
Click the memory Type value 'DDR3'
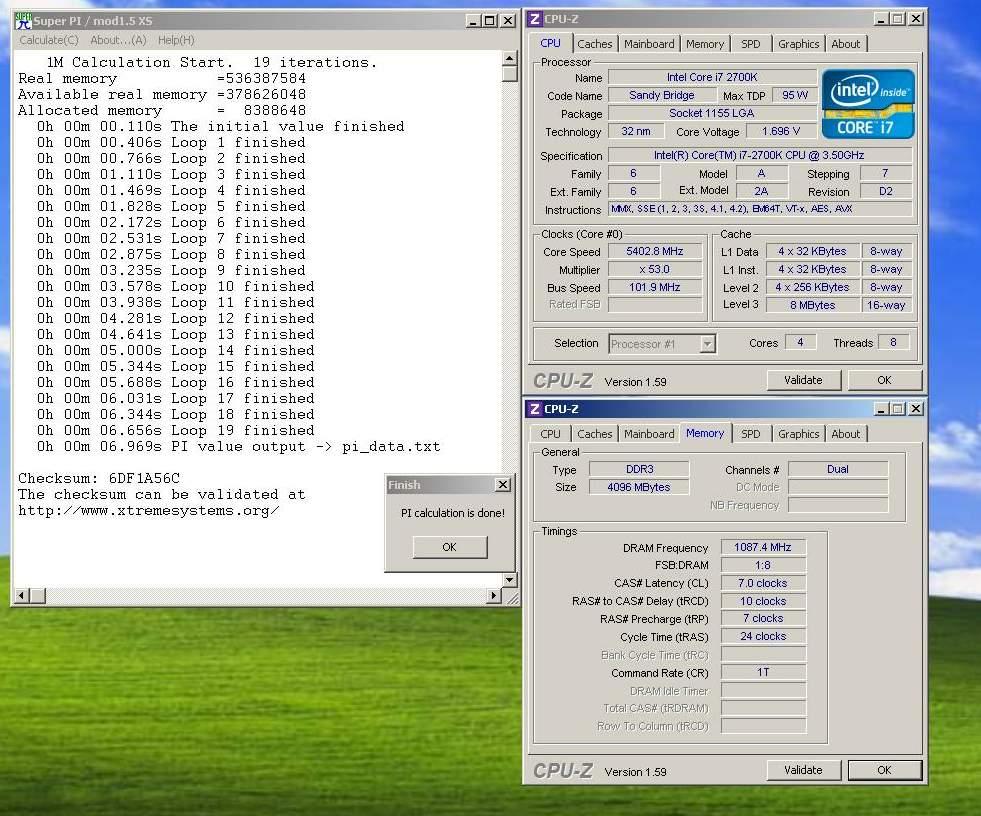(639, 469)
